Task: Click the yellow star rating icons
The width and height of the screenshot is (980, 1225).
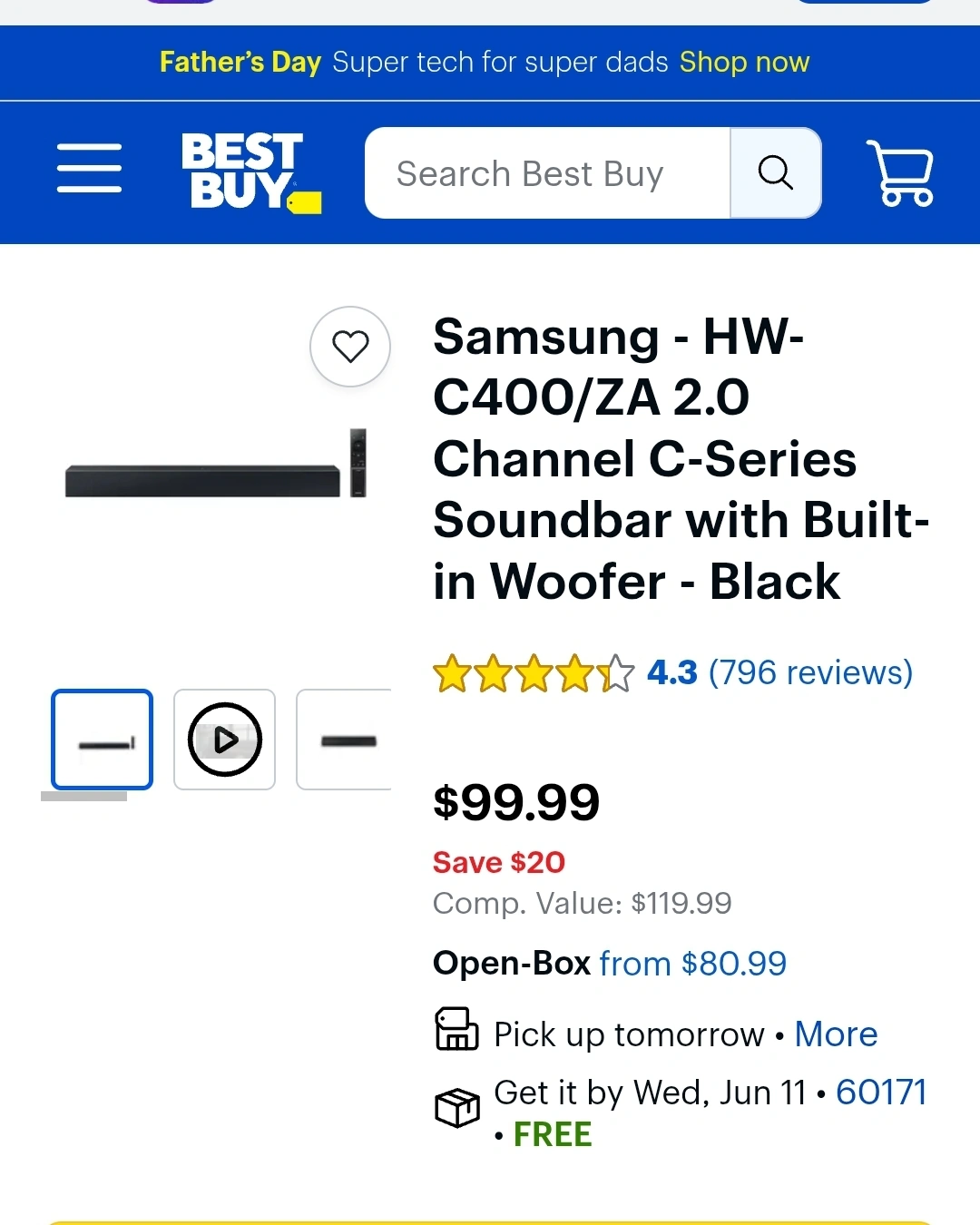Action: pyautogui.click(x=534, y=673)
